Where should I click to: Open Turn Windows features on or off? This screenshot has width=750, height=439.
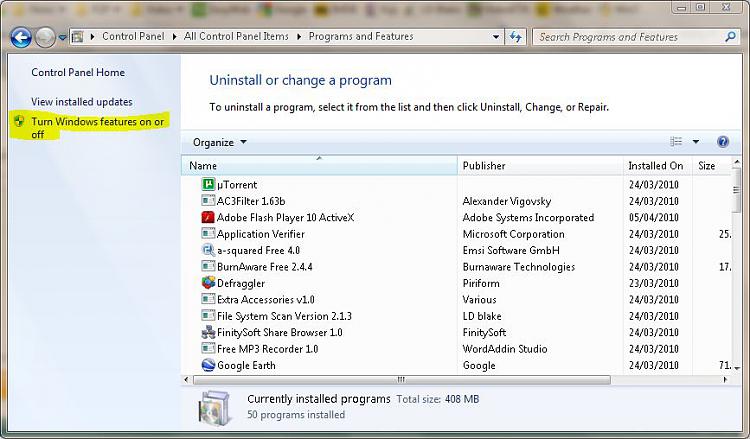(x=98, y=128)
